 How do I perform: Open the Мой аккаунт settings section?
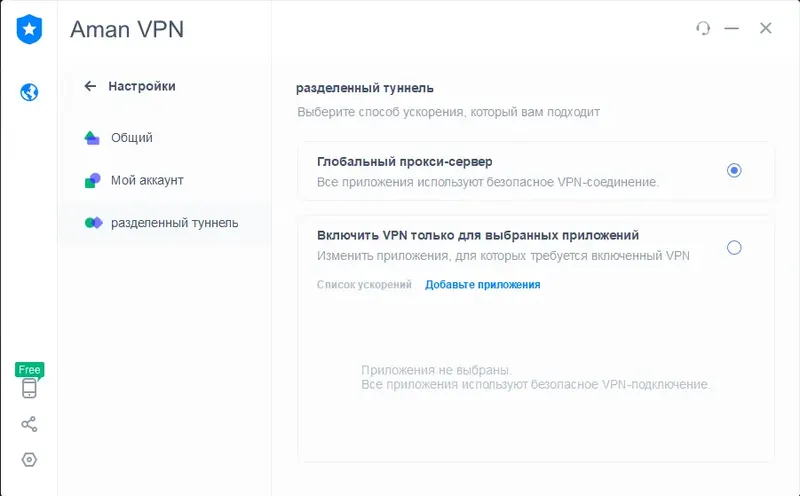click(x=147, y=180)
